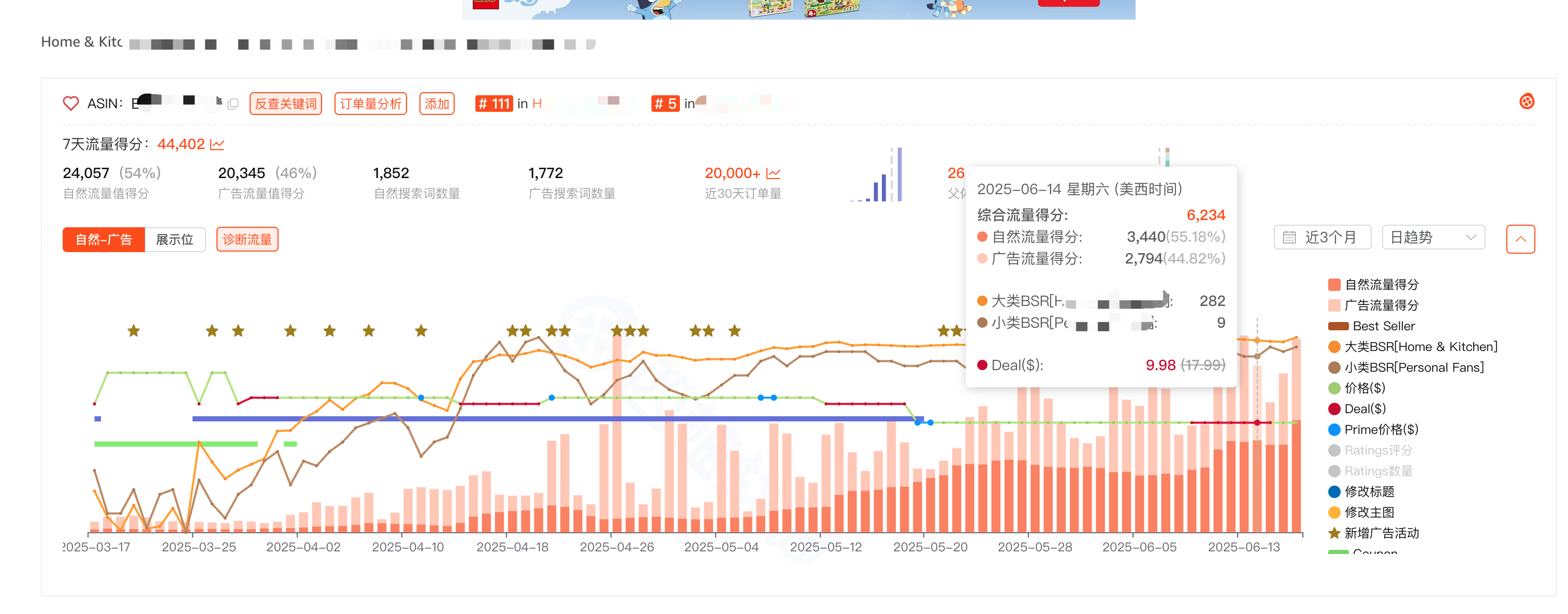1568x614 pixels.
Task: Toggle Deal($) legend series
Action: (1357, 408)
